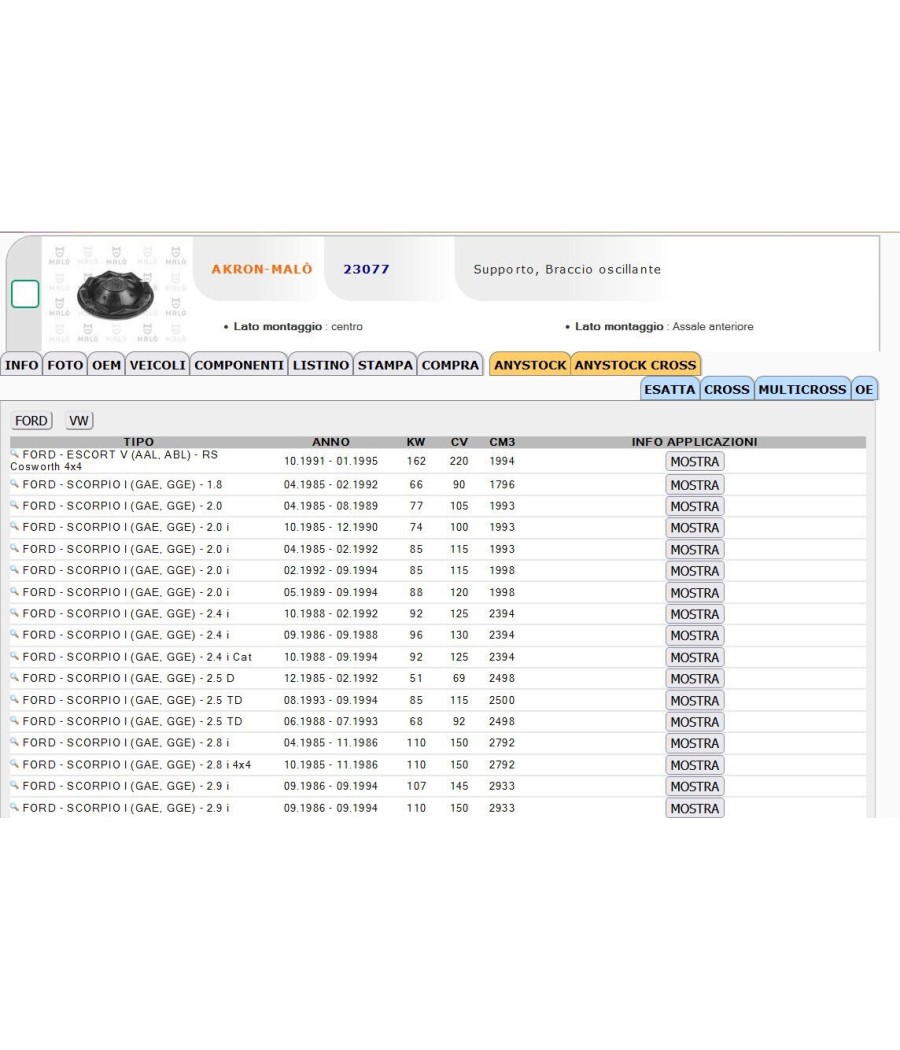Click the CV column header
The image size is (900, 1050).
pos(459,442)
